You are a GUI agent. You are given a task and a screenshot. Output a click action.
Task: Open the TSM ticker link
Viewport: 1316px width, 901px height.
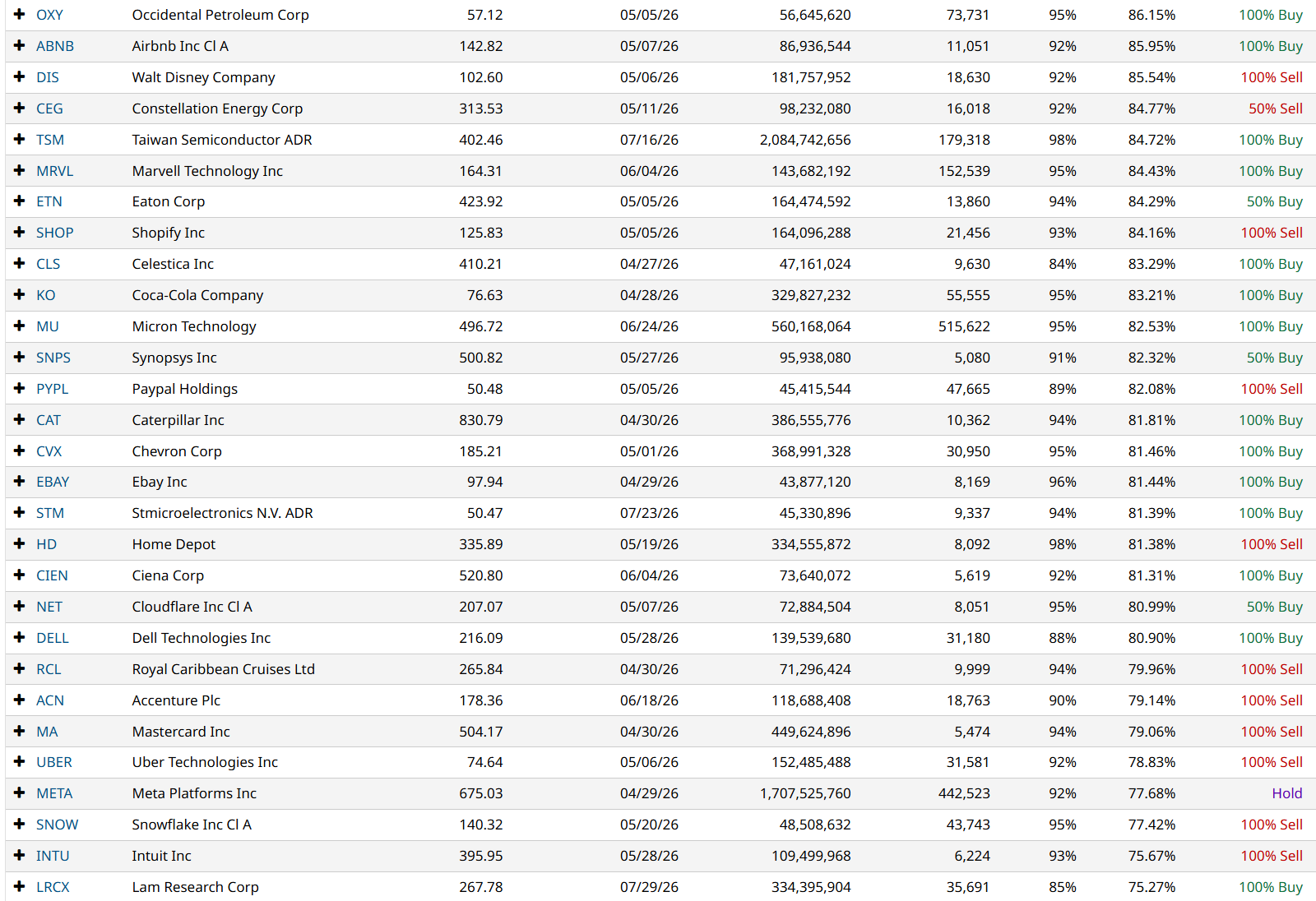50,140
